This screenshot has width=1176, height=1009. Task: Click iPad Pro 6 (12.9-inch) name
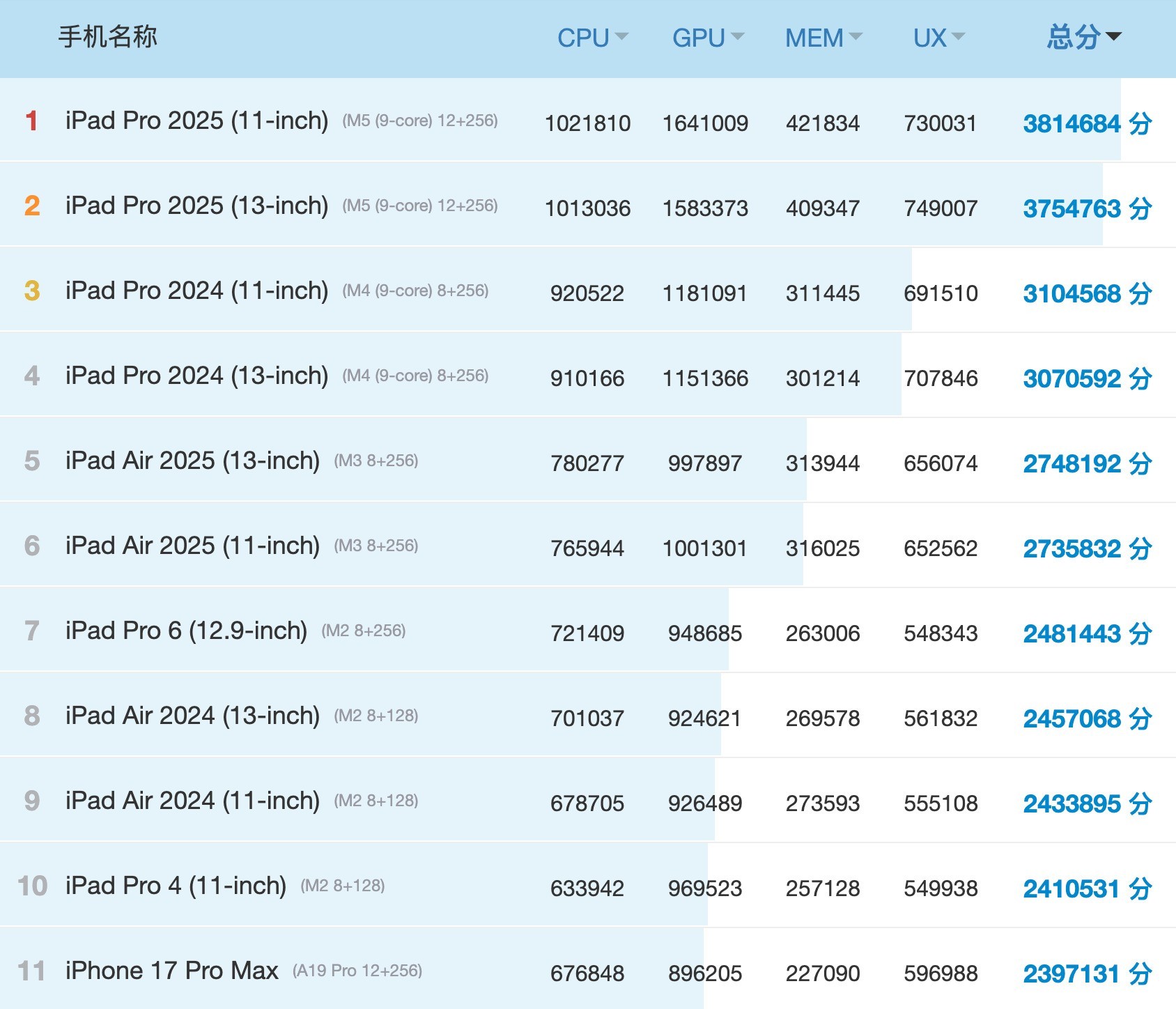(x=186, y=631)
